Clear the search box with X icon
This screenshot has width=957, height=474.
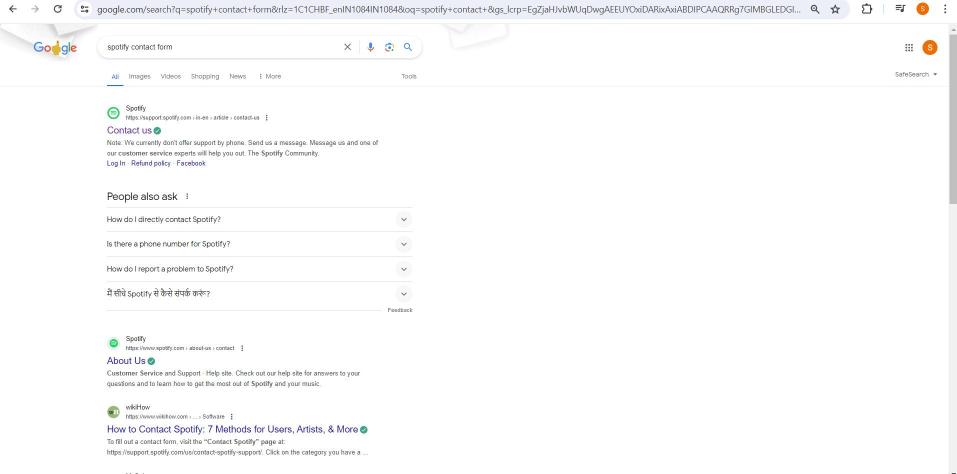tap(347, 47)
